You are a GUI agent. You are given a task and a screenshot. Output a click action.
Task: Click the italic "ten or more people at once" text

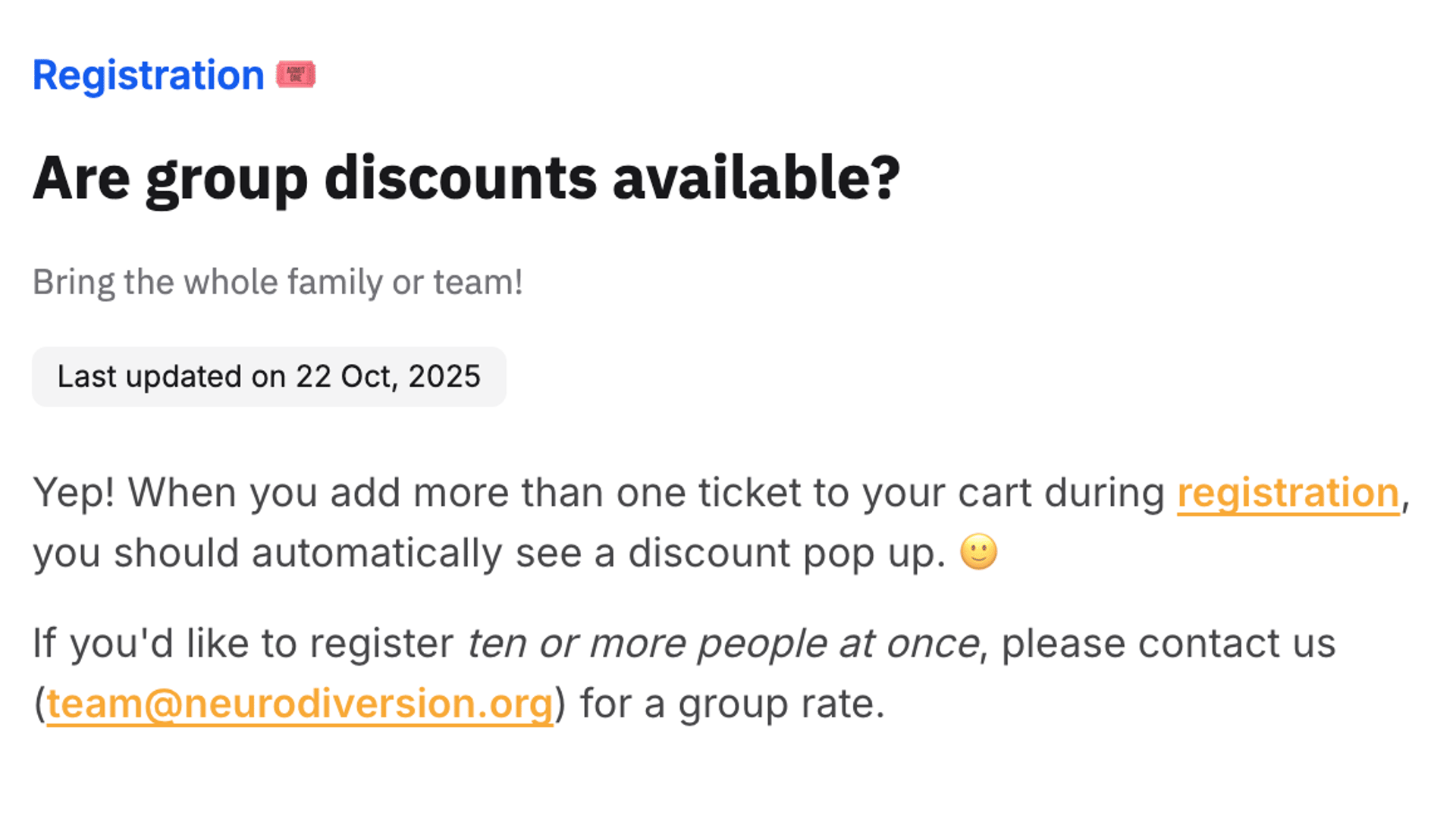(723, 644)
